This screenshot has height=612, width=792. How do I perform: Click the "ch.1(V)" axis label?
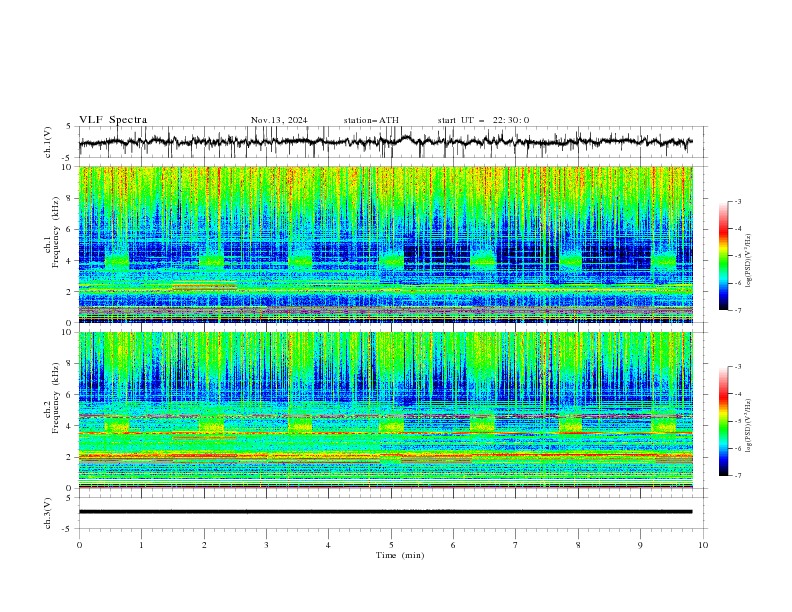[x=48, y=142]
